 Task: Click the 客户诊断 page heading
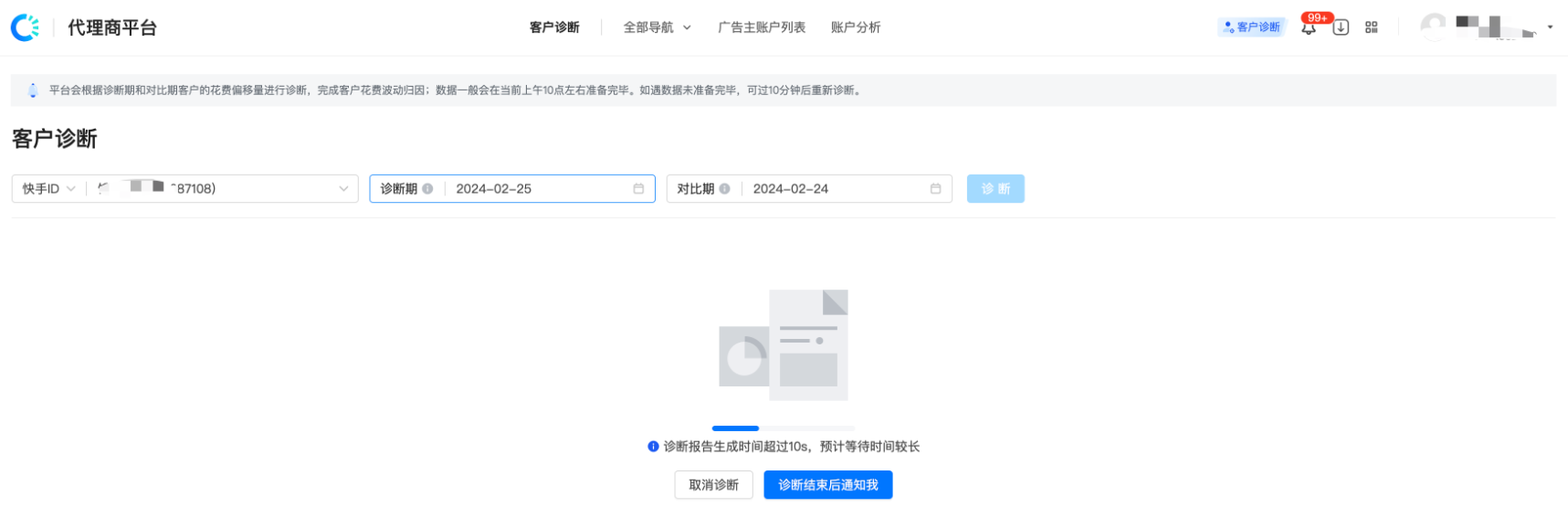(x=55, y=139)
